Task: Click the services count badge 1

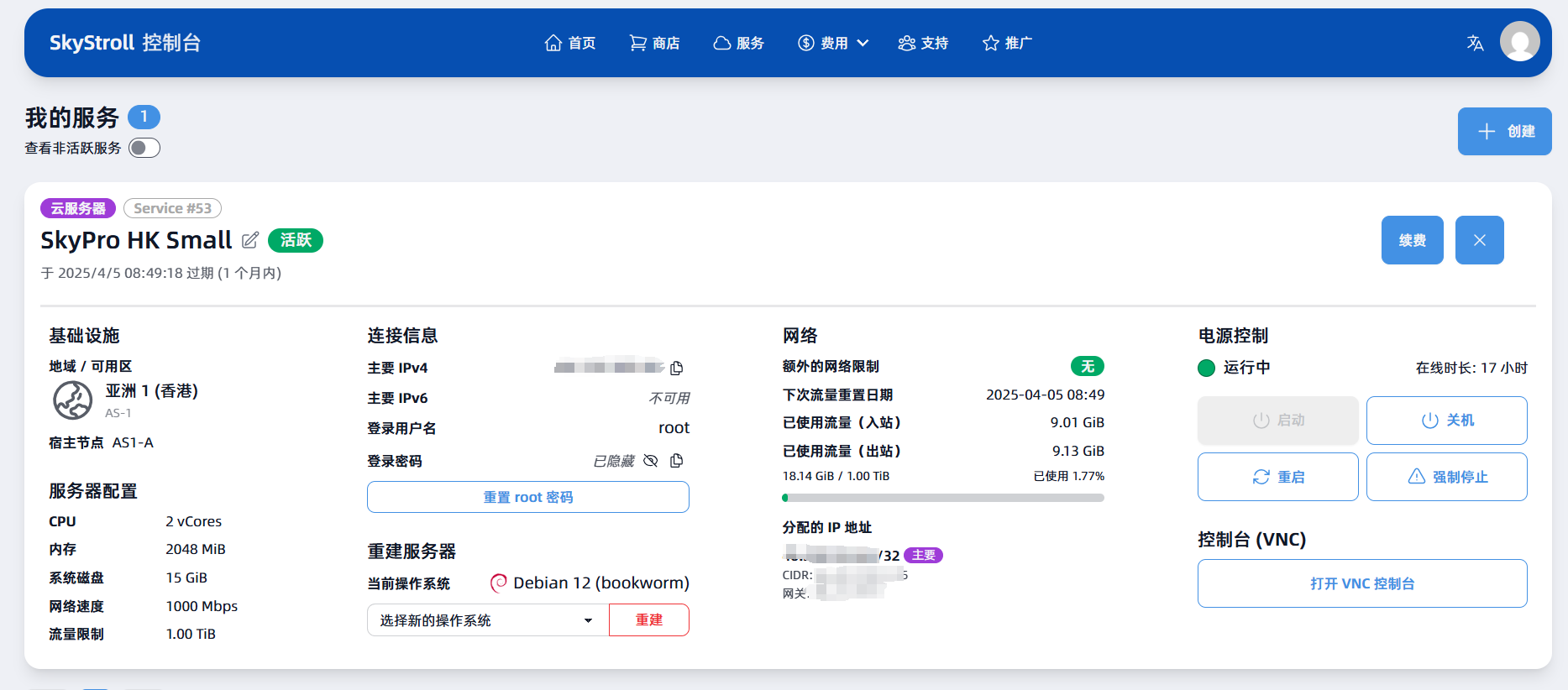Action: (144, 117)
